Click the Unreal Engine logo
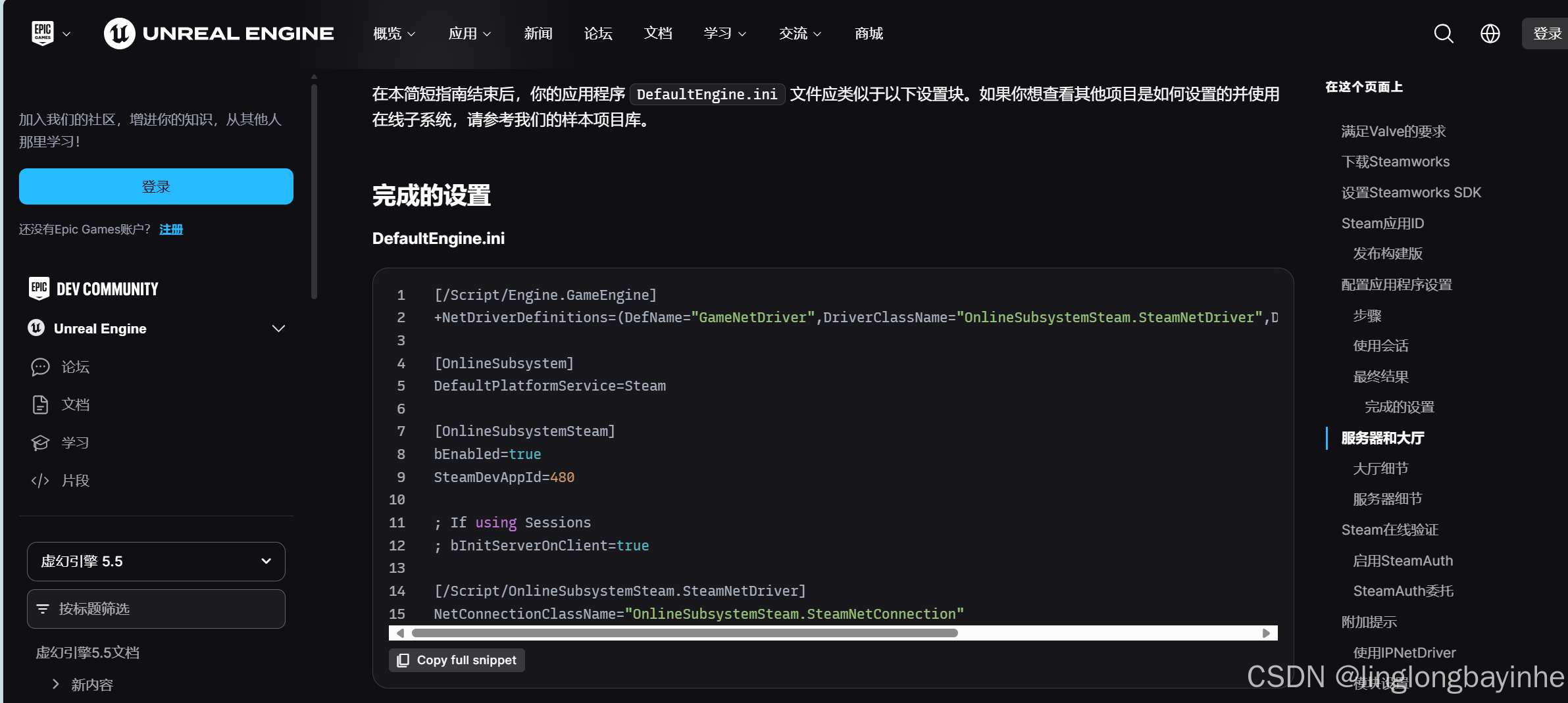The width and height of the screenshot is (1568, 703). click(219, 33)
